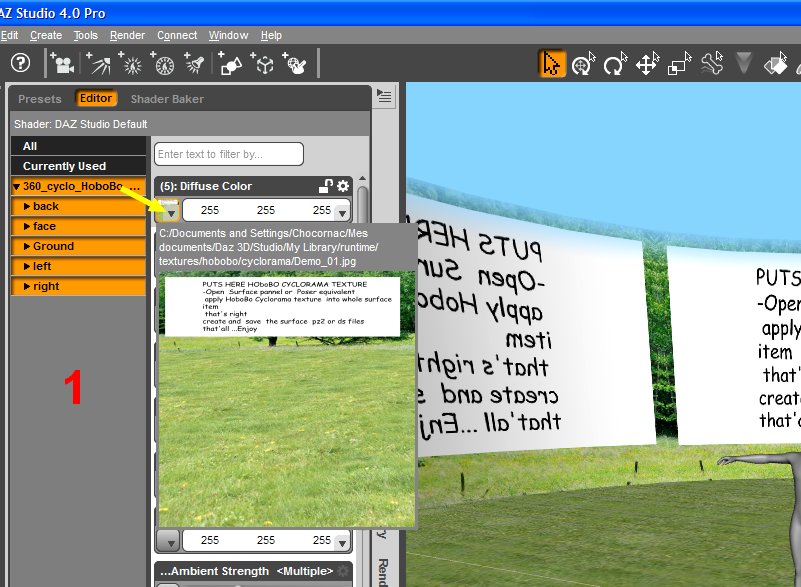Open Diffuse Color RGB value dropdown arrow
Image resolution: width=801 pixels, height=587 pixels.
(342, 213)
